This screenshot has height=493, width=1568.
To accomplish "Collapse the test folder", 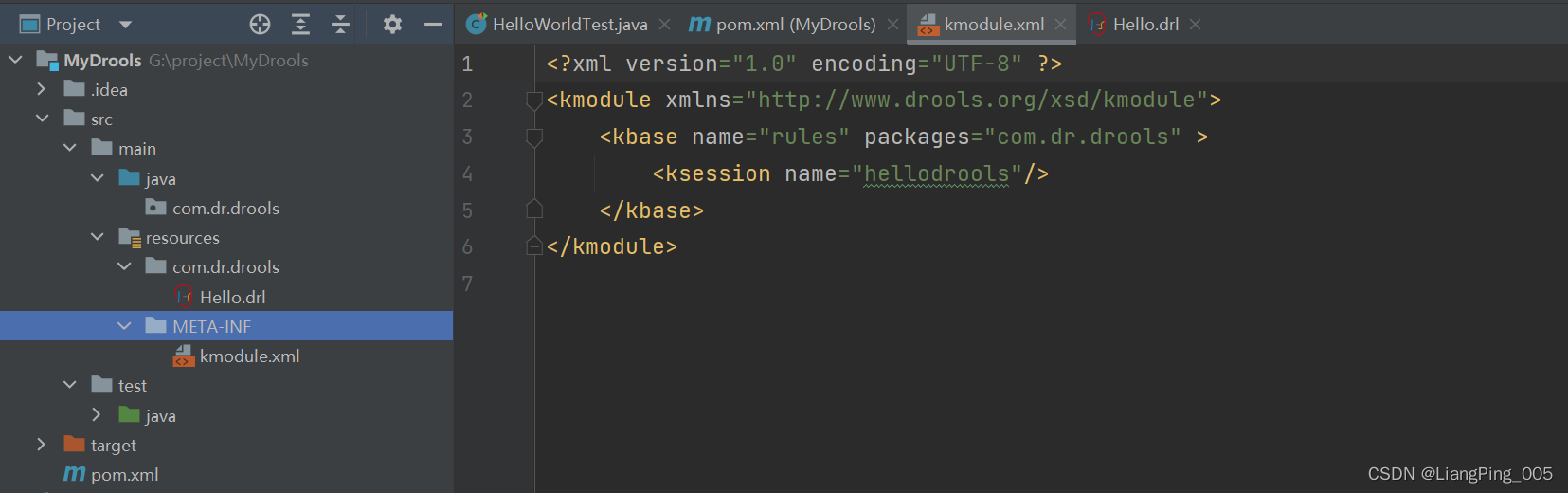I will [69, 385].
